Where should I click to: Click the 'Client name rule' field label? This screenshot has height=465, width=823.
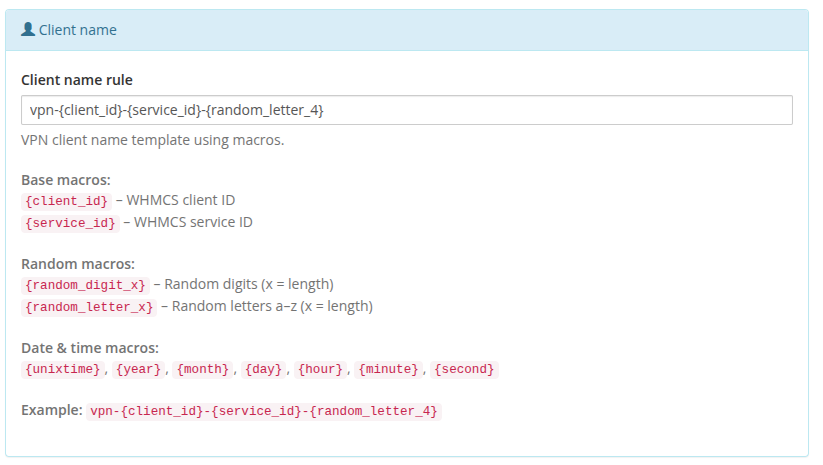point(77,80)
